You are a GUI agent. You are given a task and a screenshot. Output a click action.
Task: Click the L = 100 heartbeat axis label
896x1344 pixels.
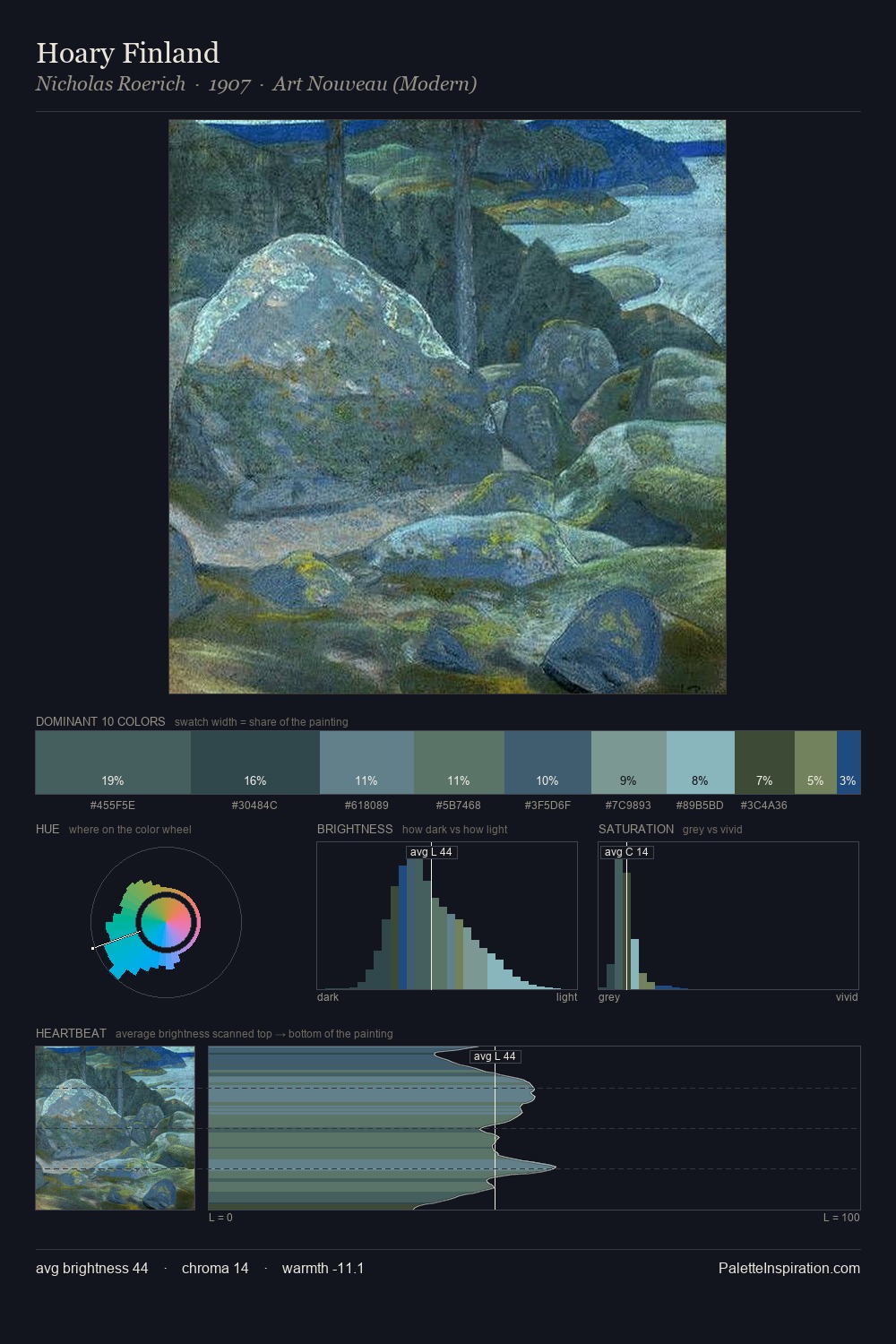coord(841,1218)
